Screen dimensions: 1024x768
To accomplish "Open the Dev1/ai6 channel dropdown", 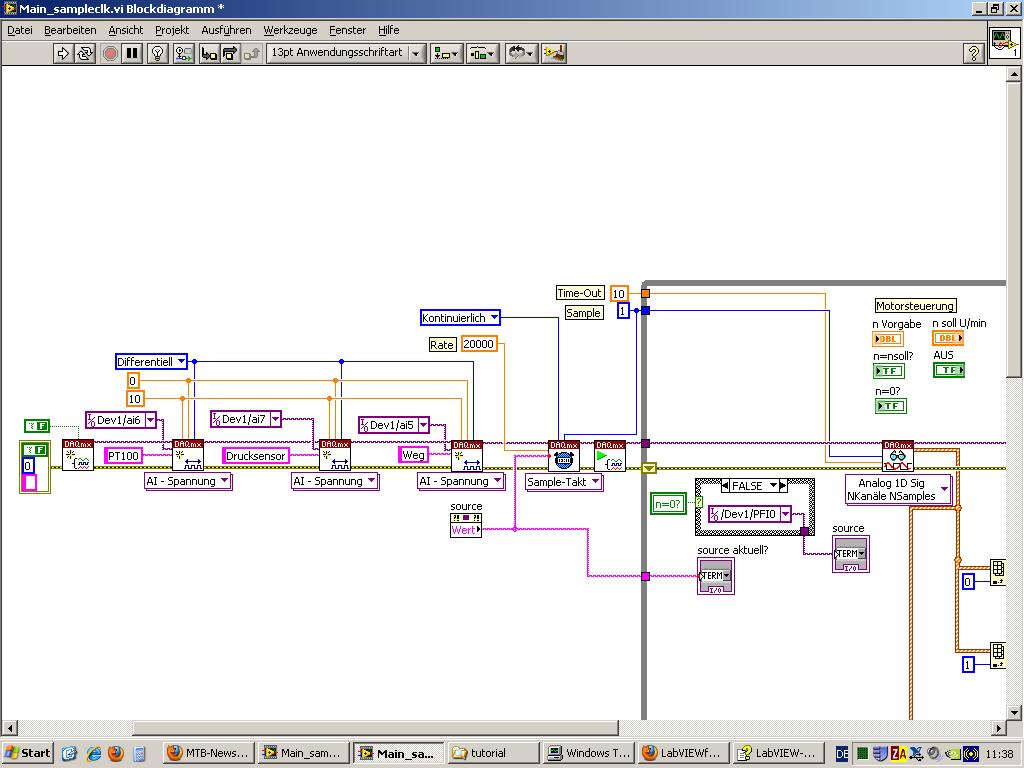I will click(x=151, y=420).
